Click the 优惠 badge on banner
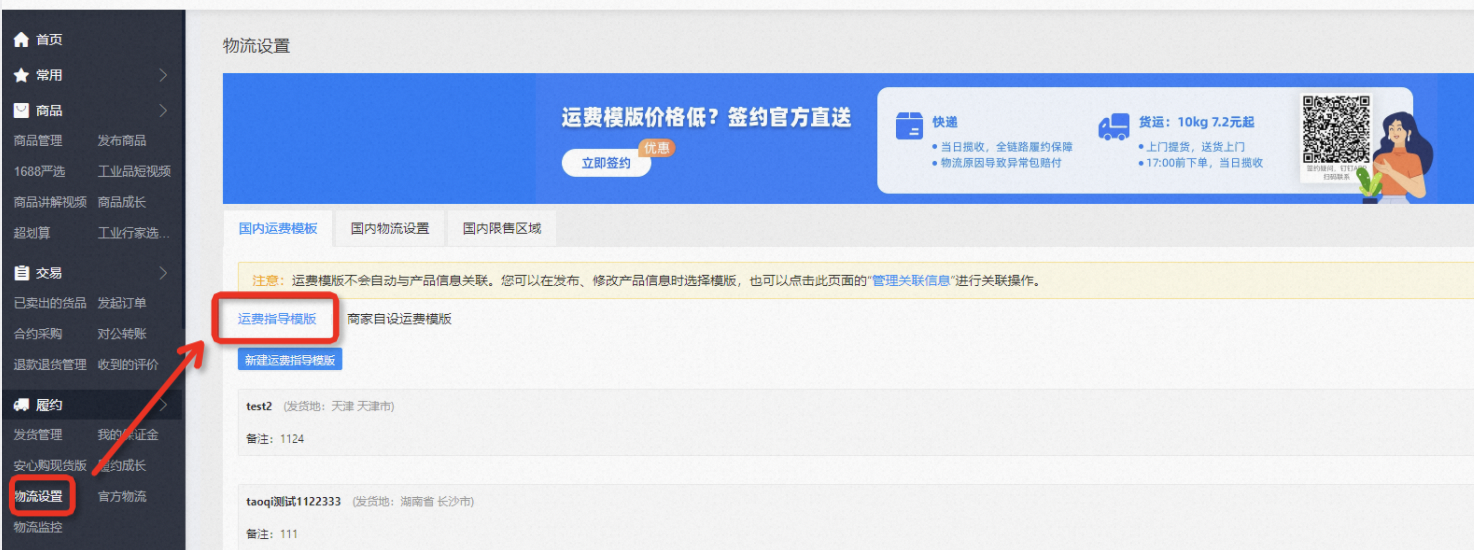 657,148
